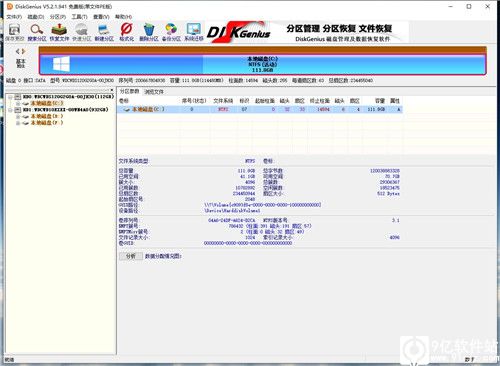Image resolution: width=500 pixels, height=366 pixels.
Task: Click the 属性 column header
Action: 395,101
